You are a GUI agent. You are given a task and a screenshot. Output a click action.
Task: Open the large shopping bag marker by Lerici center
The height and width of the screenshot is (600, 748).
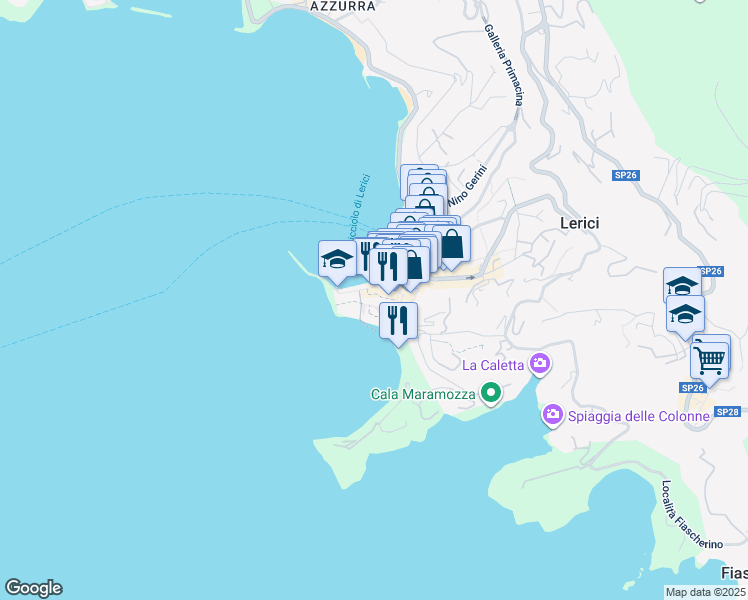(452, 244)
